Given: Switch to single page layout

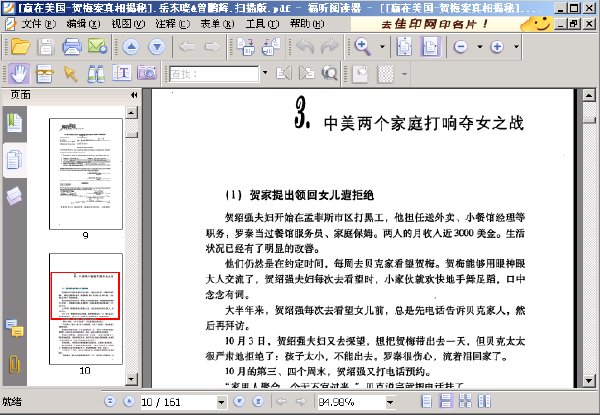Looking at the screenshot, I should pos(426,401).
